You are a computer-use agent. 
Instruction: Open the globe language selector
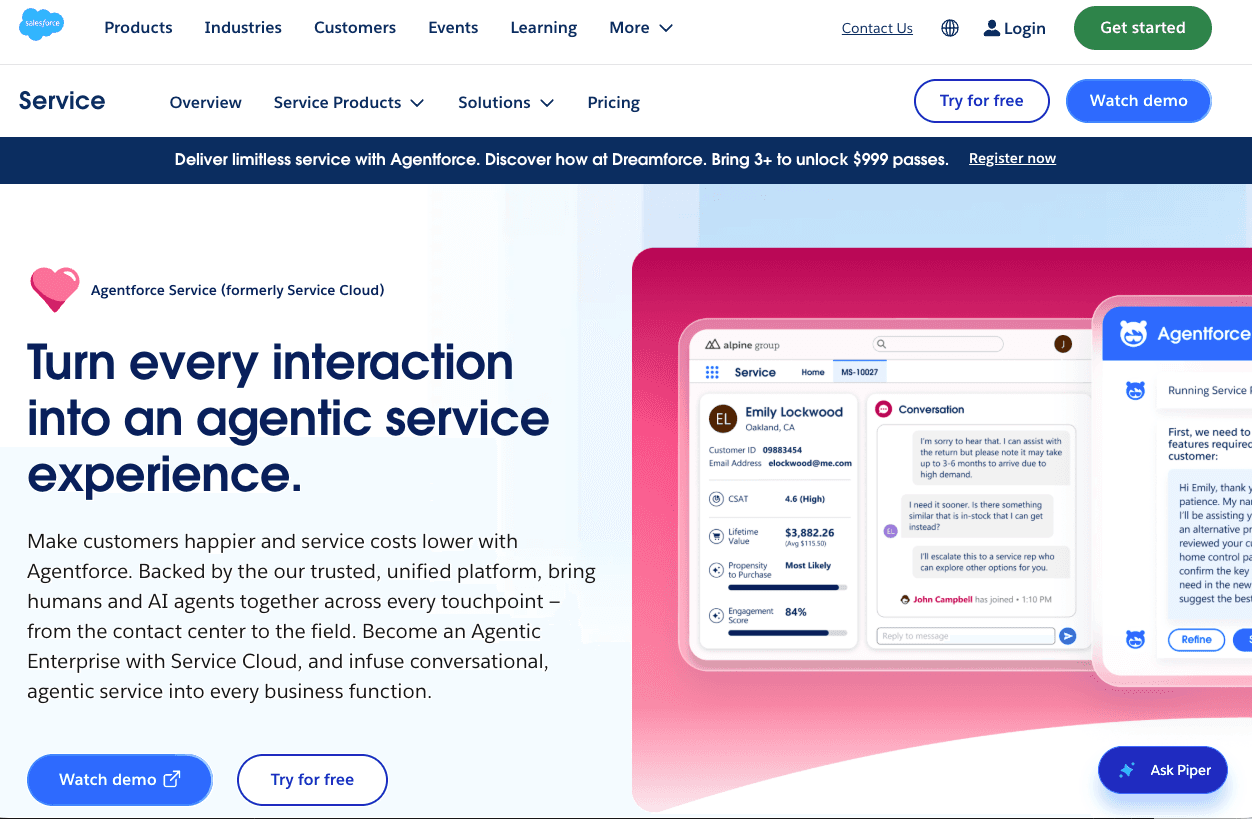(x=950, y=28)
